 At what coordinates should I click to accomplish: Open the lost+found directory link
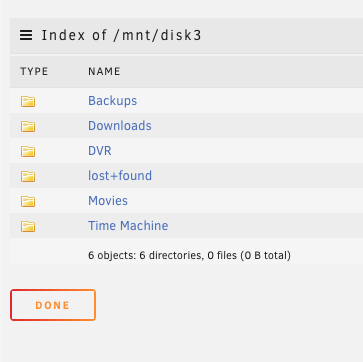point(120,176)
